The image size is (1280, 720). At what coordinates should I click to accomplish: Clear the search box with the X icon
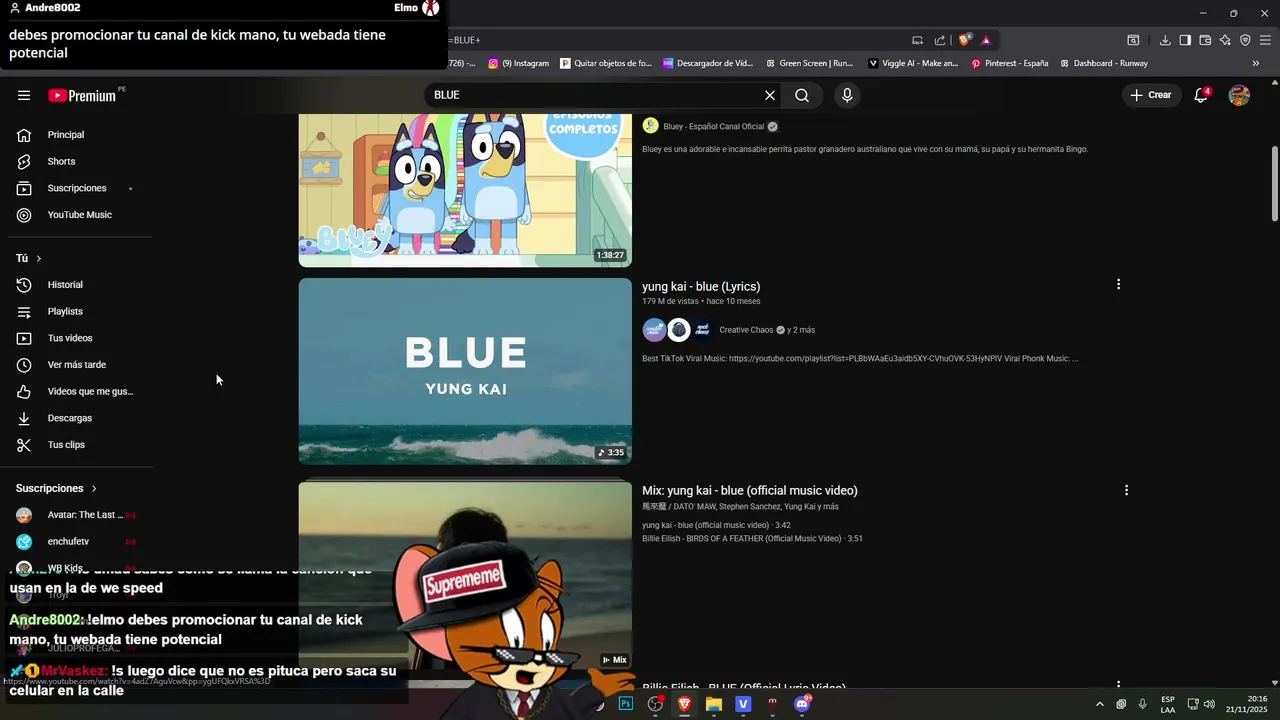(x=770, y=95)
